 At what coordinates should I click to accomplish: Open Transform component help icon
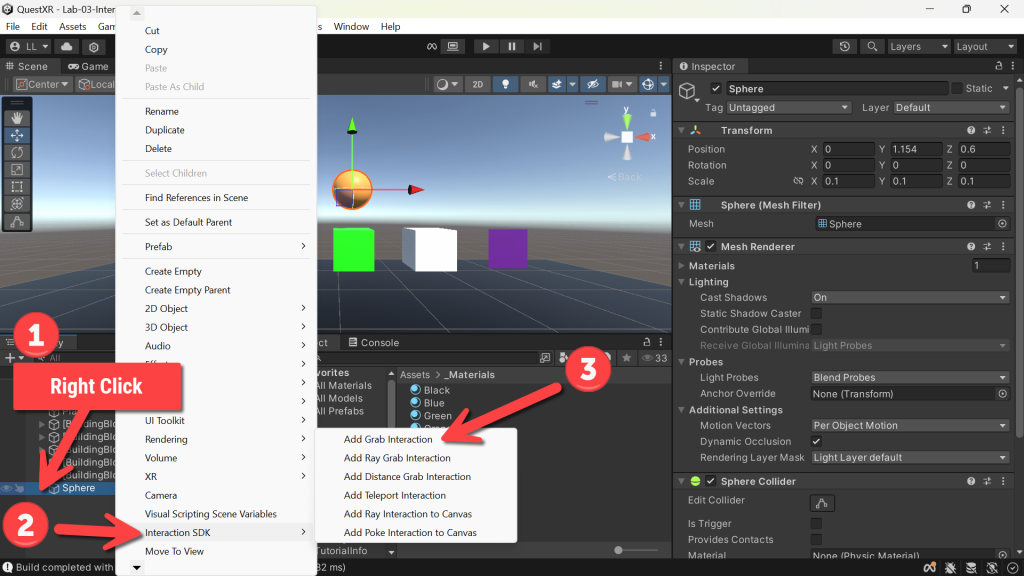(971, 131)
